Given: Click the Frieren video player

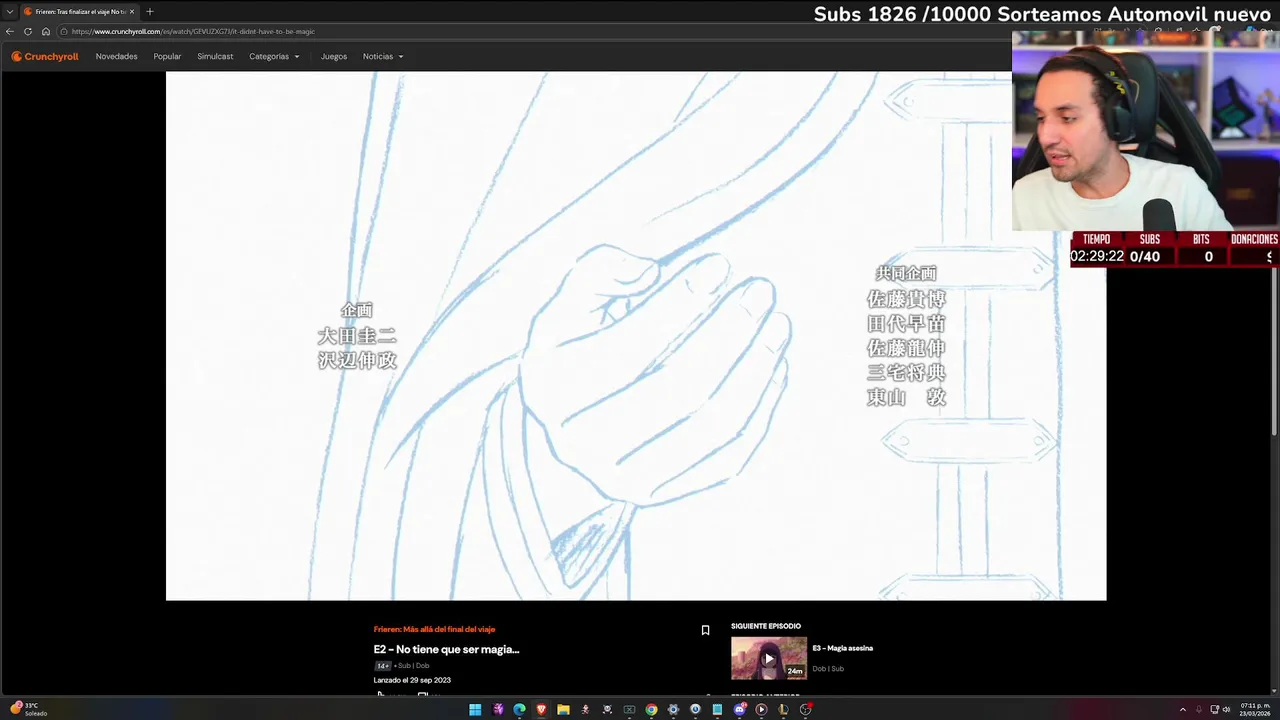Looking at the screenshot, I should click(x=636, y=336).
